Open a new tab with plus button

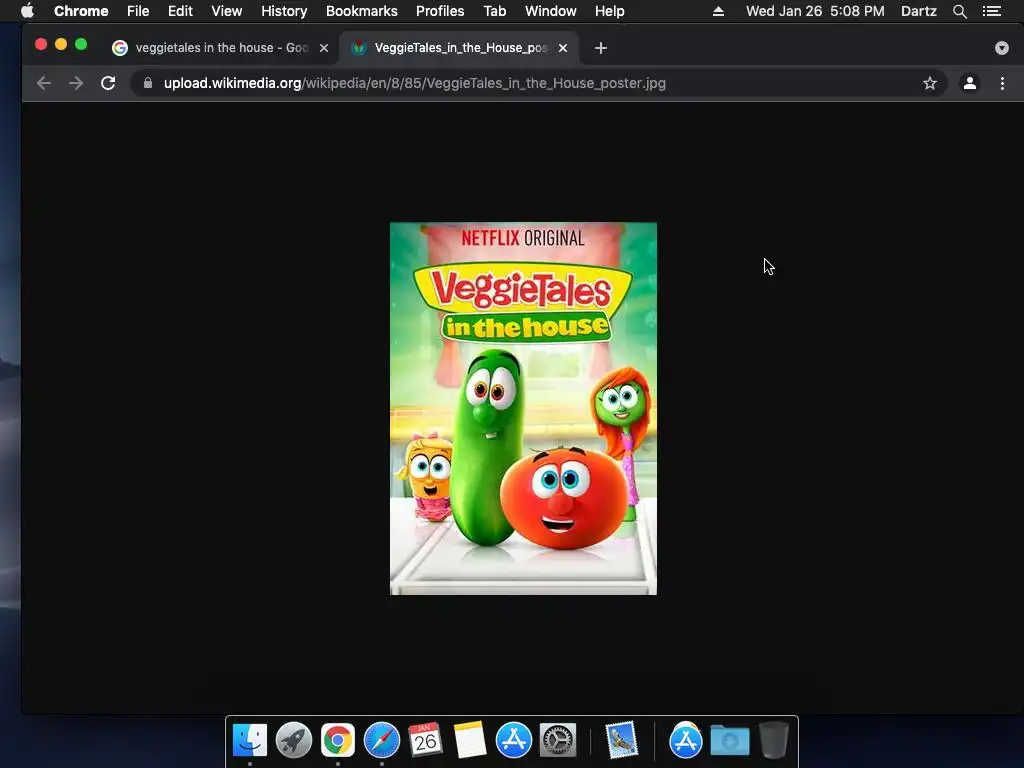[x=601, y=48]
